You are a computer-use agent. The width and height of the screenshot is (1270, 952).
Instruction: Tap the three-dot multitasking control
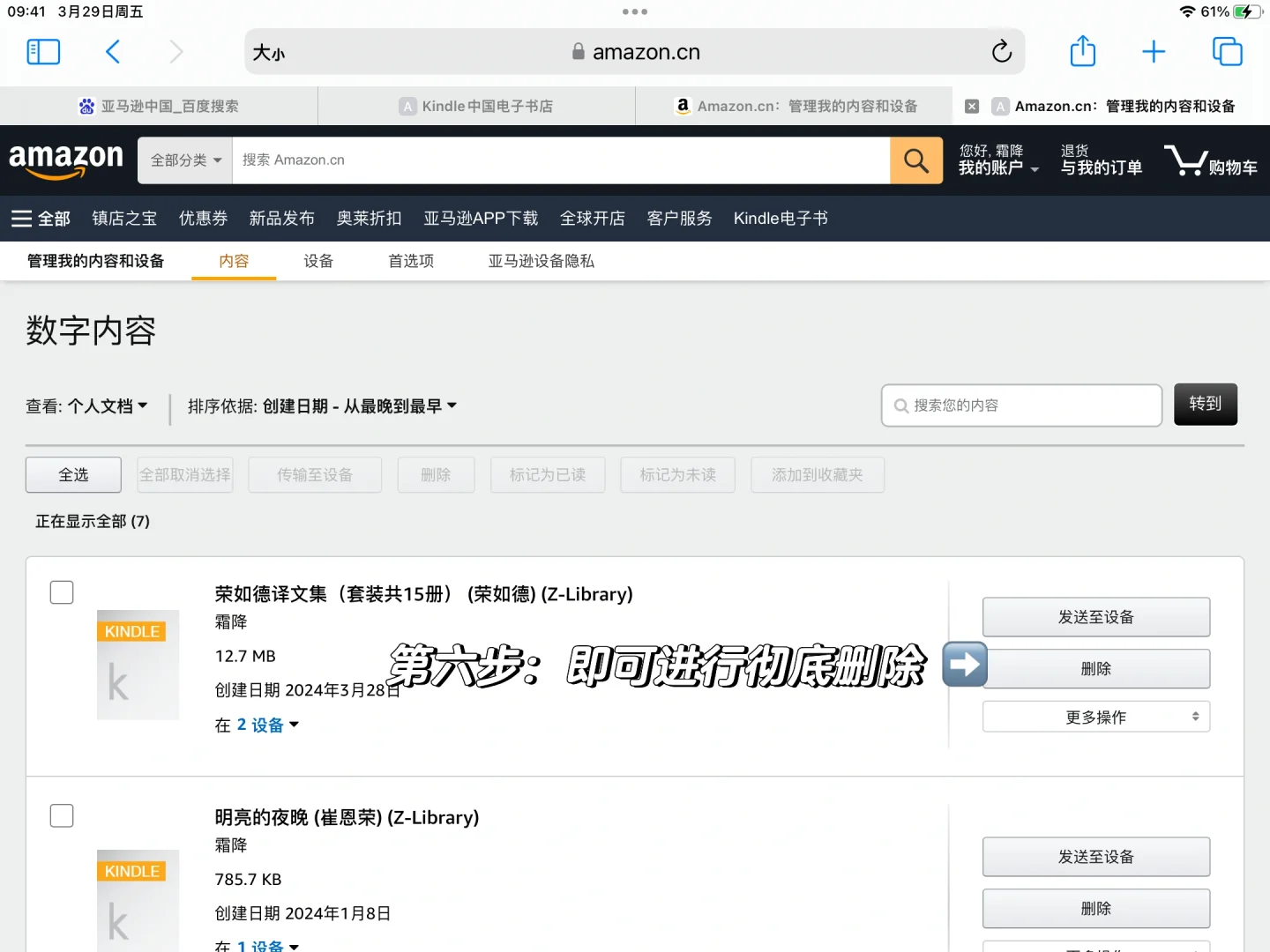click(635, 11)
